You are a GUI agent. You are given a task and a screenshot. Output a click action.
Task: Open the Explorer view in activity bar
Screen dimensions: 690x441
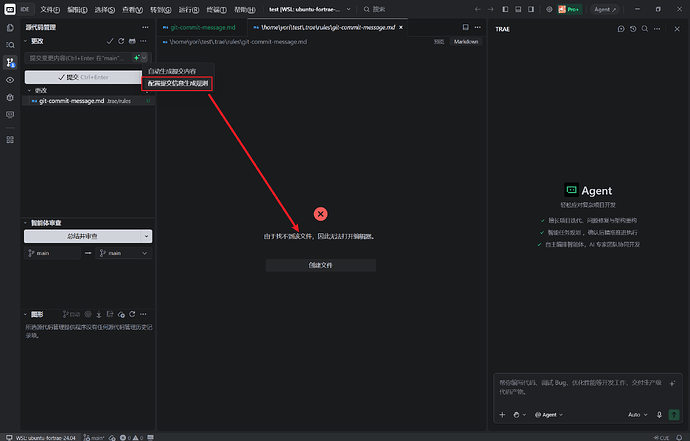coord(10,28)
